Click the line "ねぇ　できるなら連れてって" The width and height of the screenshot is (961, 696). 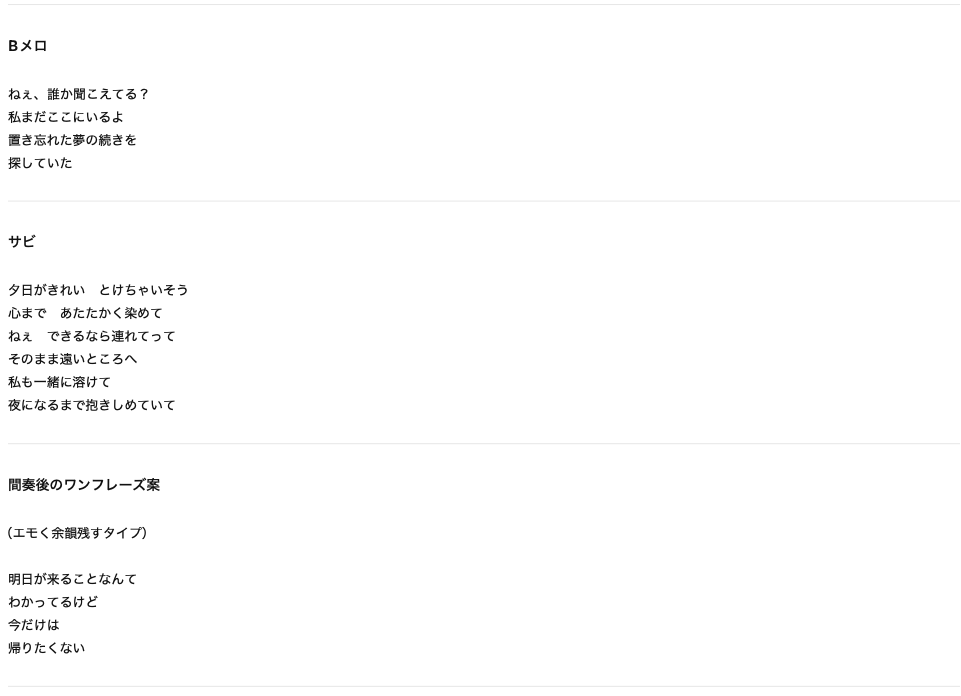click(91, 336)
